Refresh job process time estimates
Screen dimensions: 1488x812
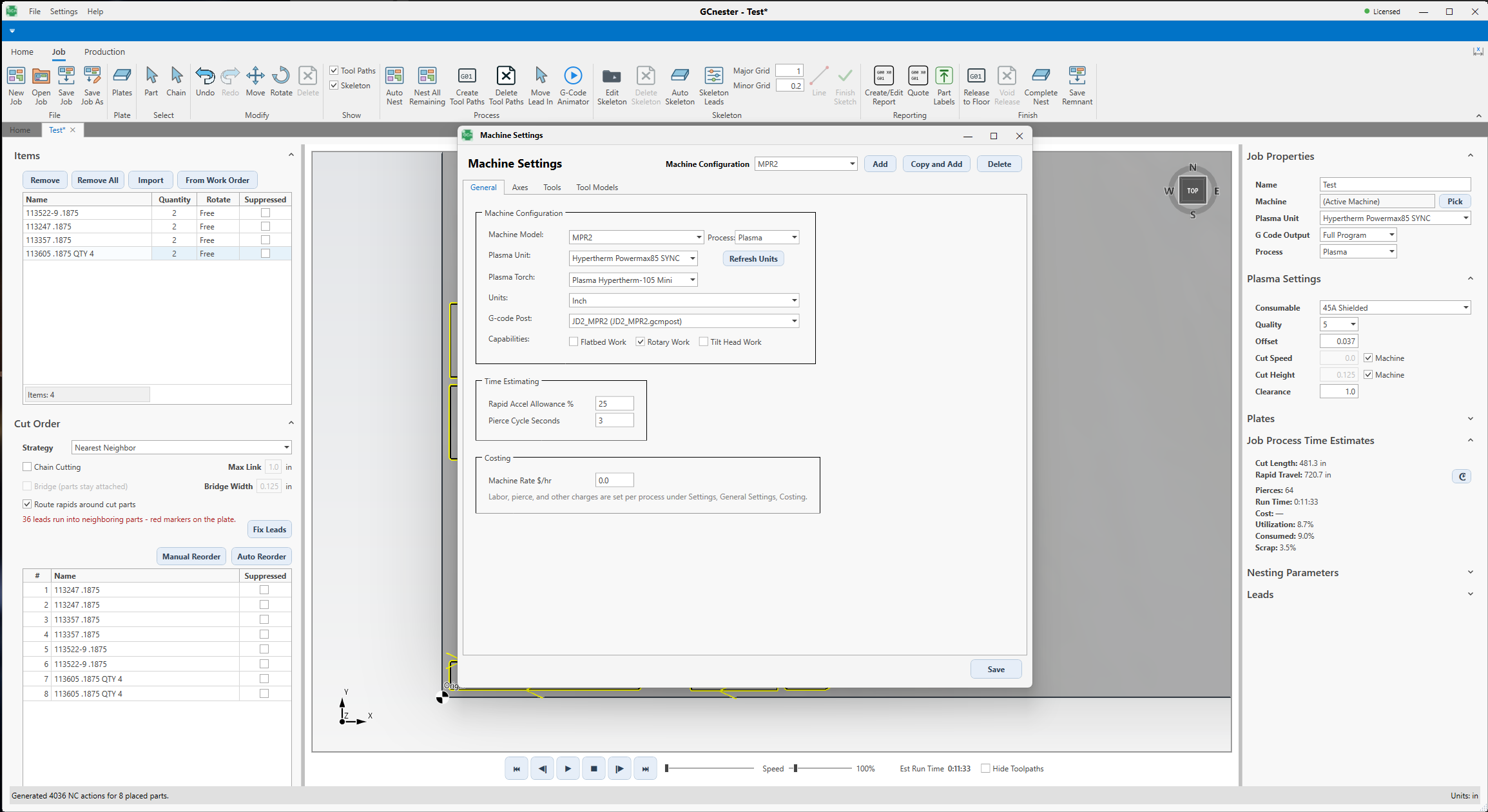1462,476
